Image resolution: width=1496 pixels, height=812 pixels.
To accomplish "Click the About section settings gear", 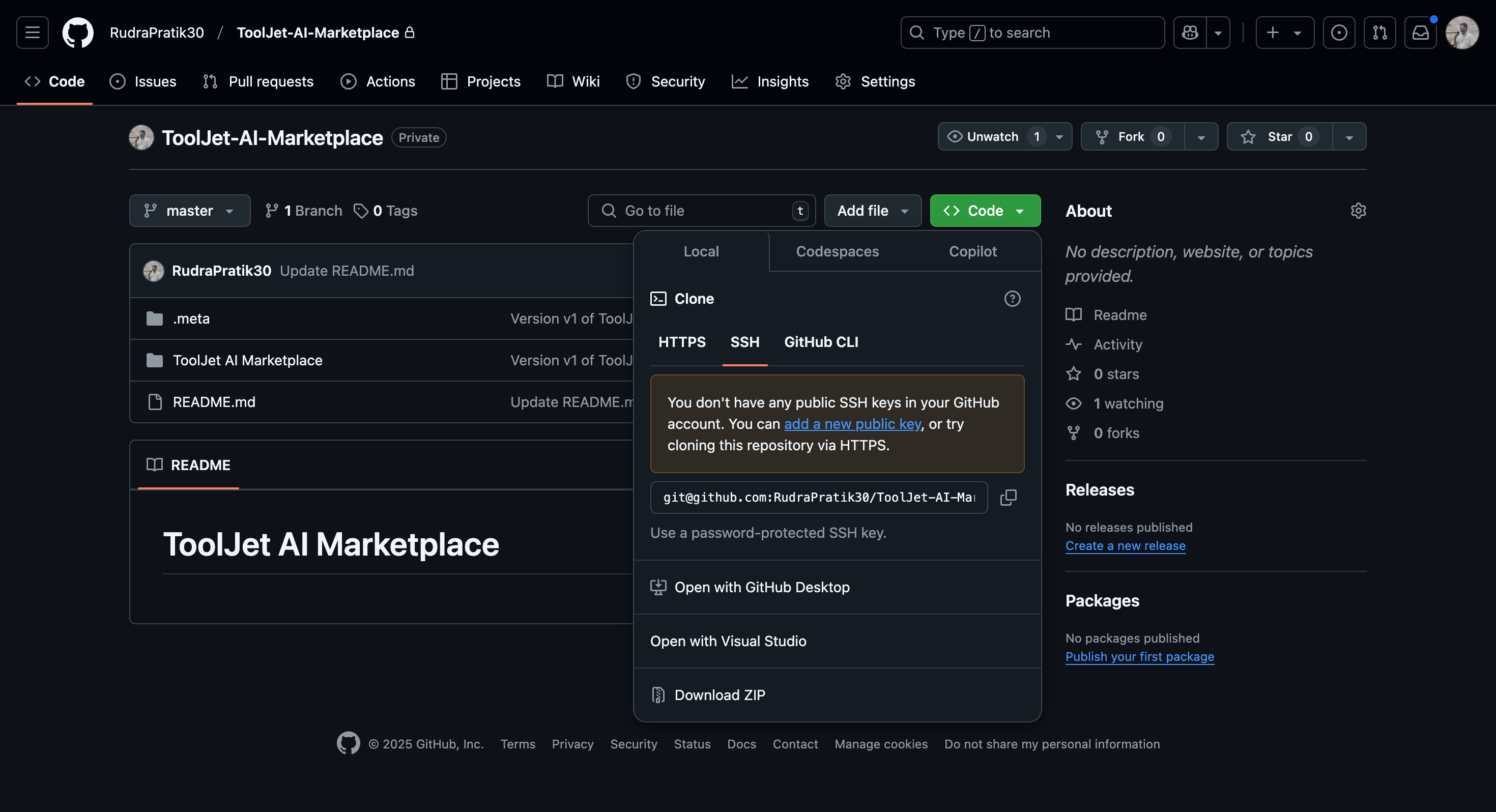I will pyautogui.click(x=1358, y=210).
